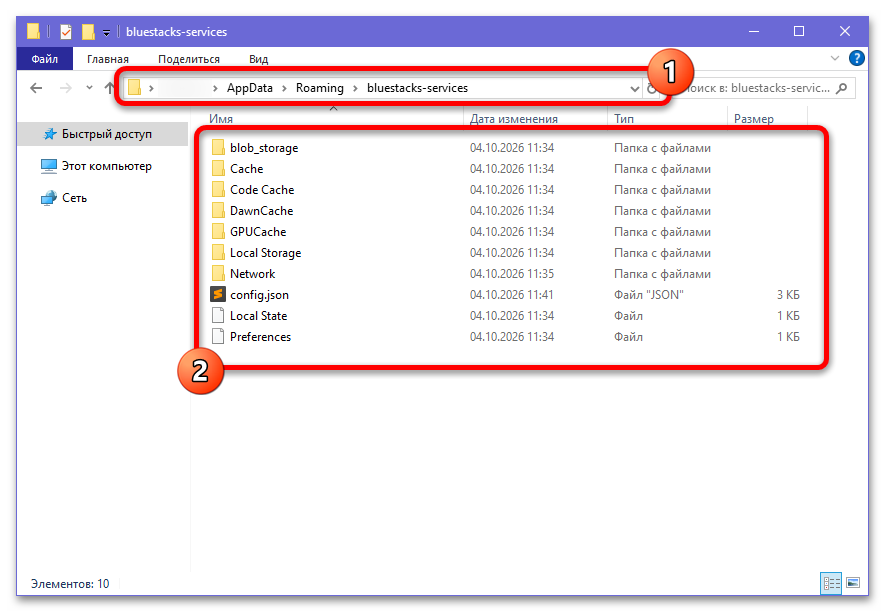
Task: Click the Properties quick-access toolbar icon
Action: 66,32
